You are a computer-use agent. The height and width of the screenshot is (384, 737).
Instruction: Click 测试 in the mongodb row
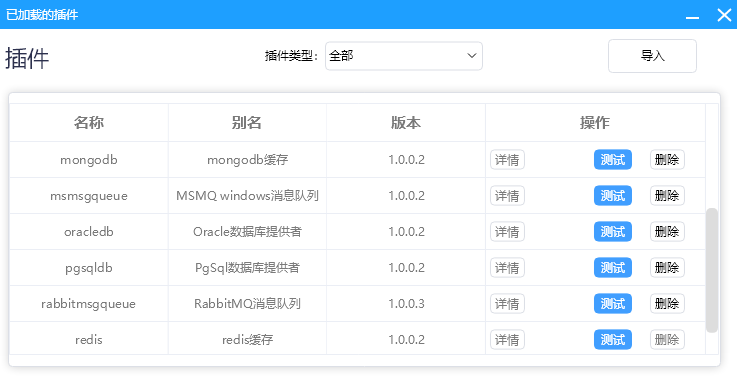pos(613,160)
